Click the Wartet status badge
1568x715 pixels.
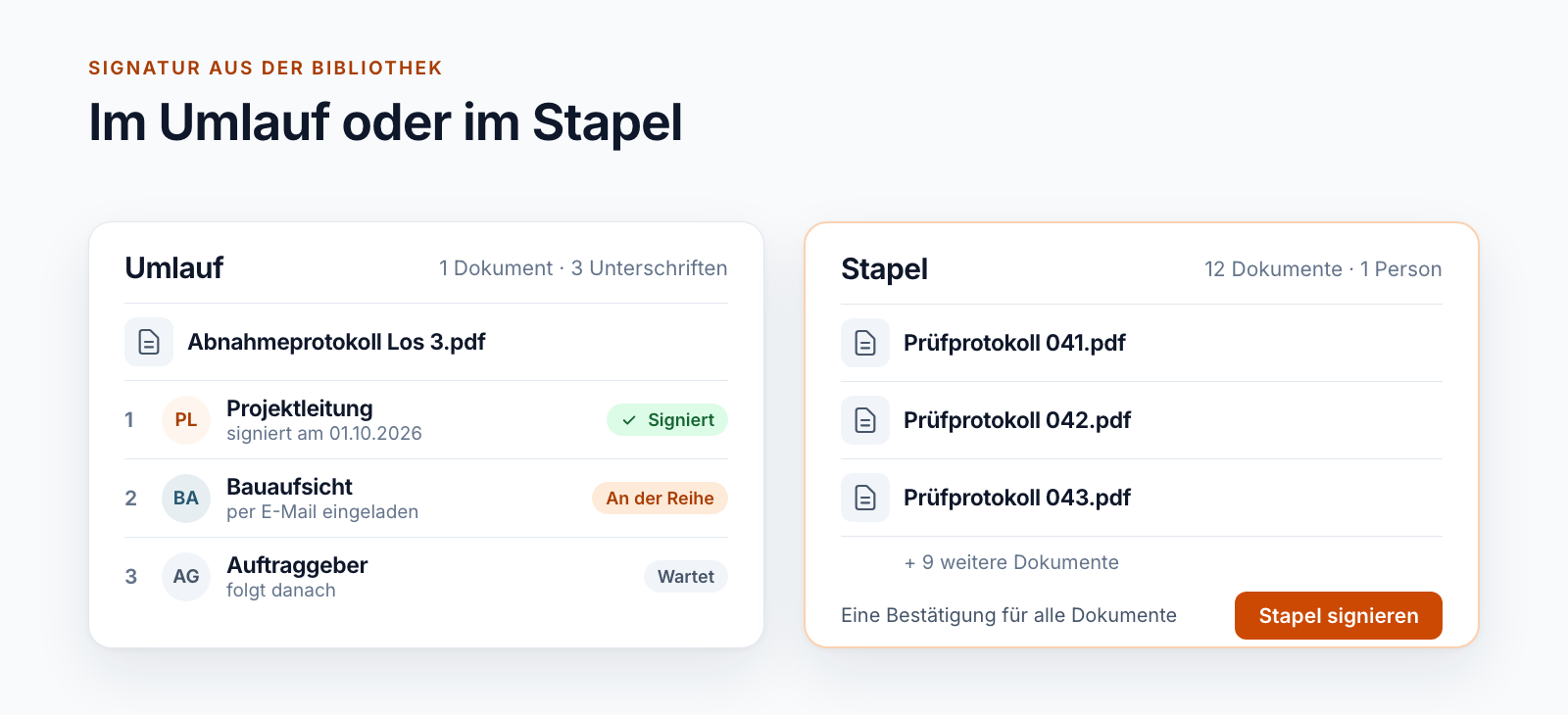[686, 577]
